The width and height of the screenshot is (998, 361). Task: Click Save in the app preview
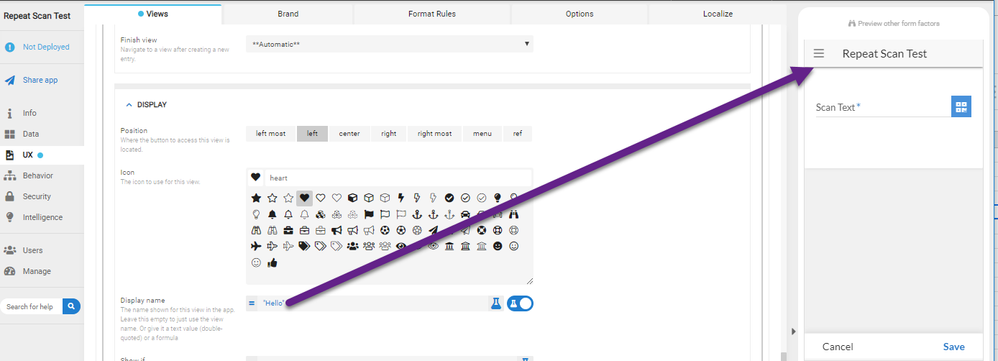coord(953,347)
